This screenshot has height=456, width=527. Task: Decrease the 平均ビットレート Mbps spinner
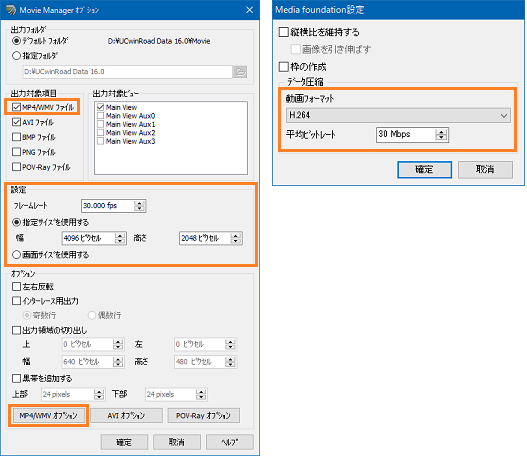pos(441,137)
